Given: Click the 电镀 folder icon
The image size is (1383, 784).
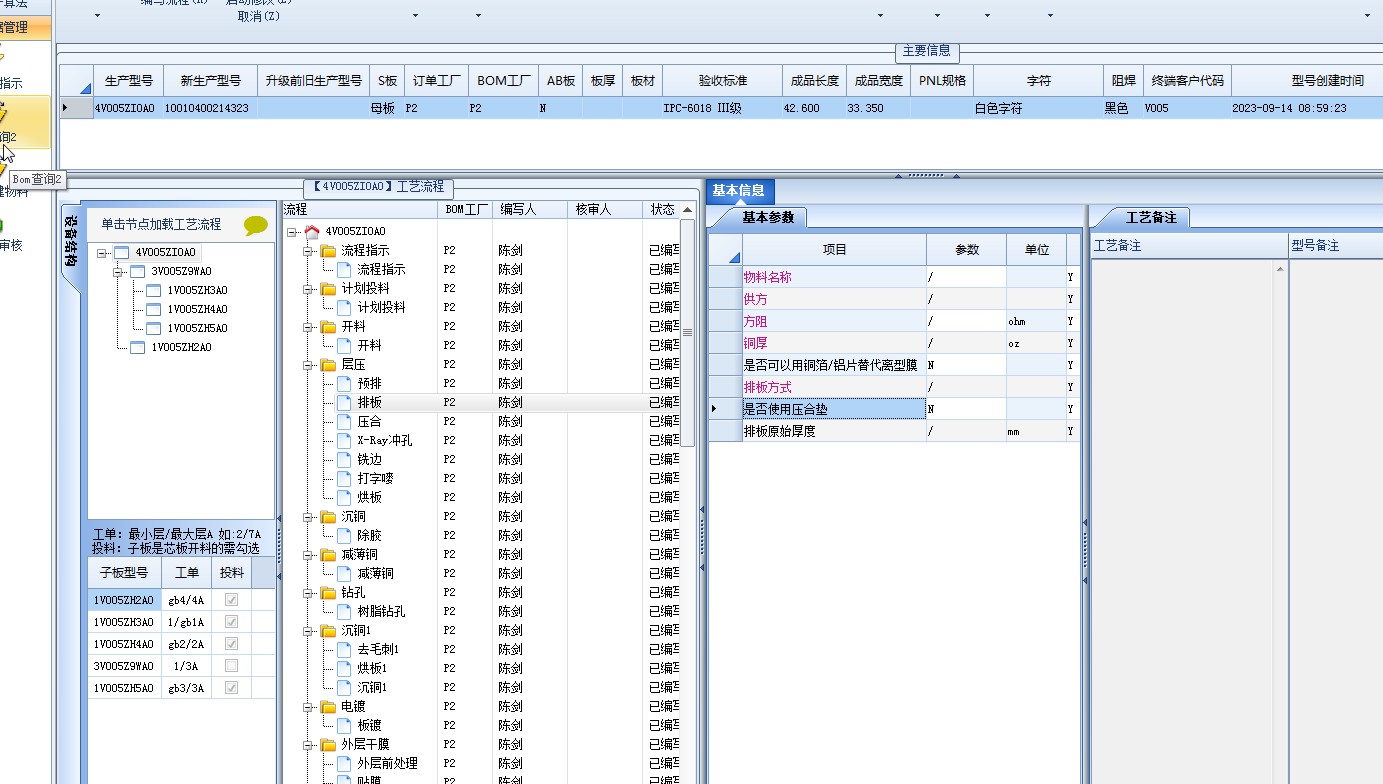Looking at the screenshot, I should pos(329,706).
